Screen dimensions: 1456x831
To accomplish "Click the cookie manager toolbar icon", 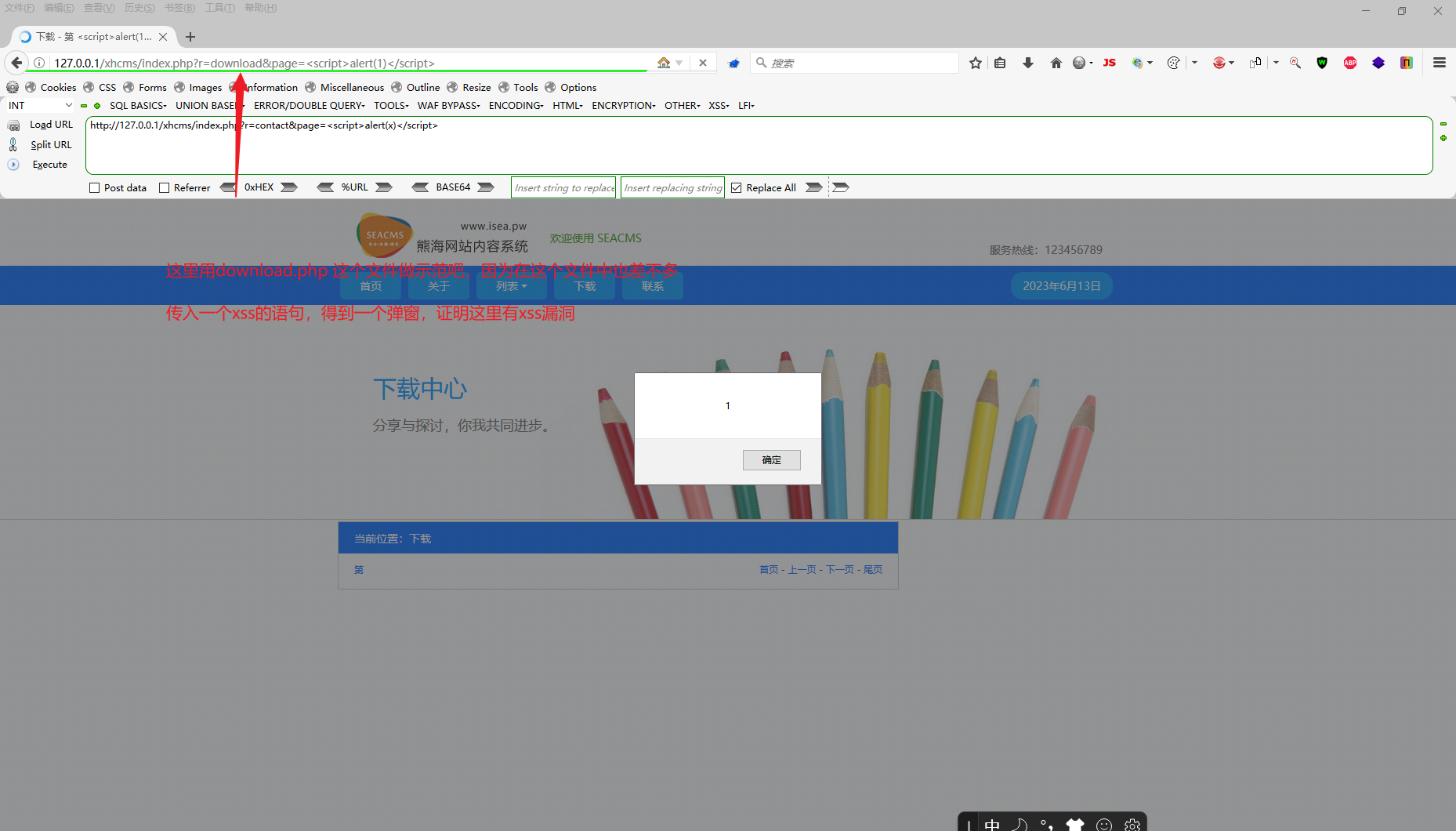I will pyautogui.click(x=1173, y=63).
